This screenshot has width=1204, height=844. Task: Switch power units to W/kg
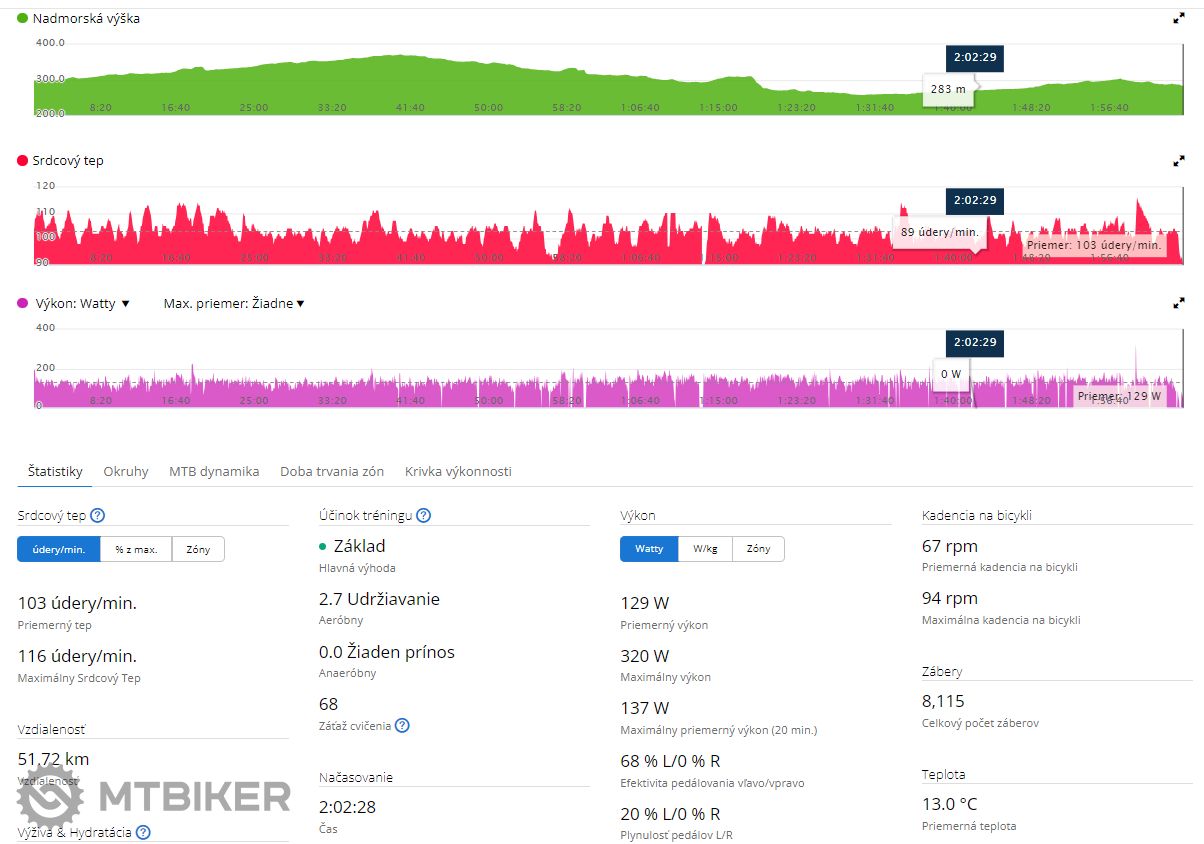tap(705, 549)
